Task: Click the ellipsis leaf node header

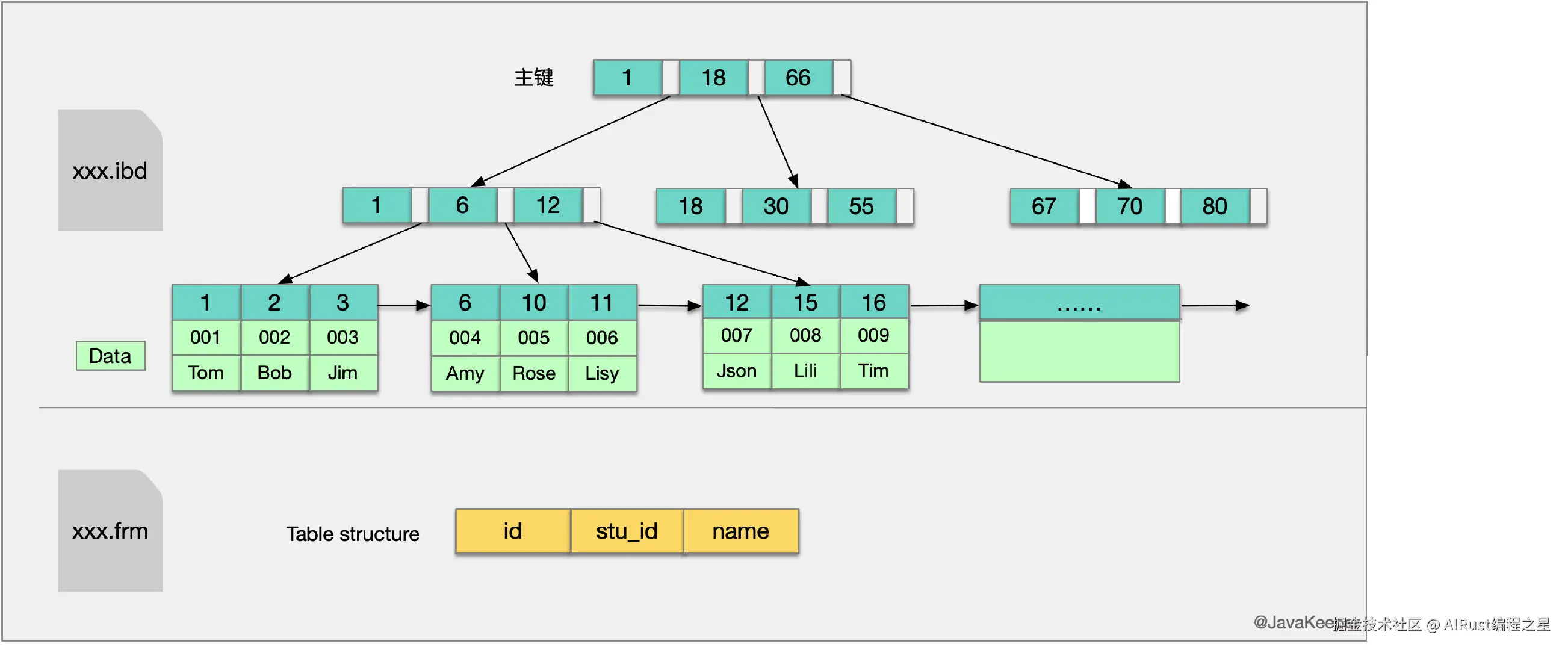Action: click(x=1079, y=303)
